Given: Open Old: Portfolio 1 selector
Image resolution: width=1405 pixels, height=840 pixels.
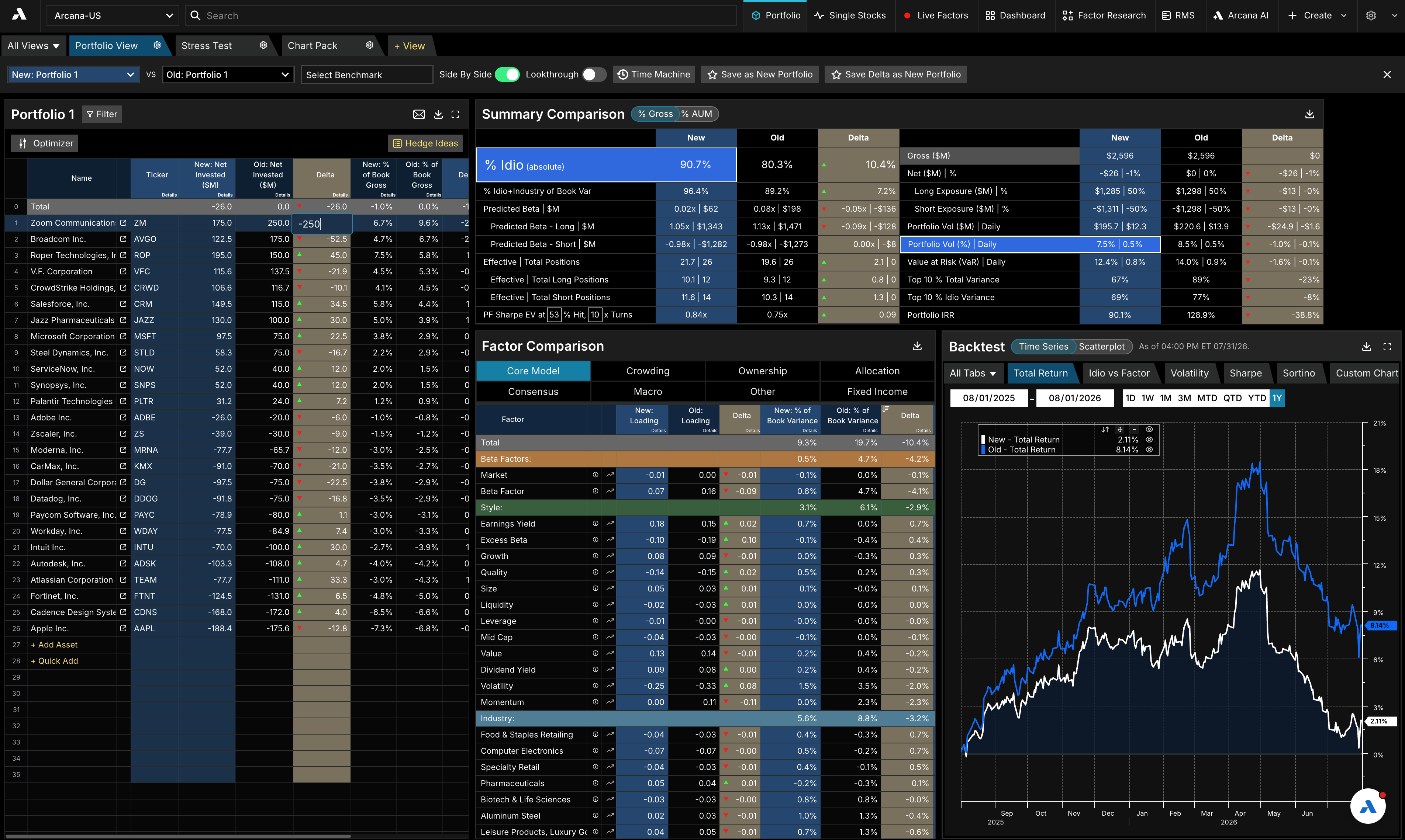Looking at the screenshot, I should (x=228, y=75).
